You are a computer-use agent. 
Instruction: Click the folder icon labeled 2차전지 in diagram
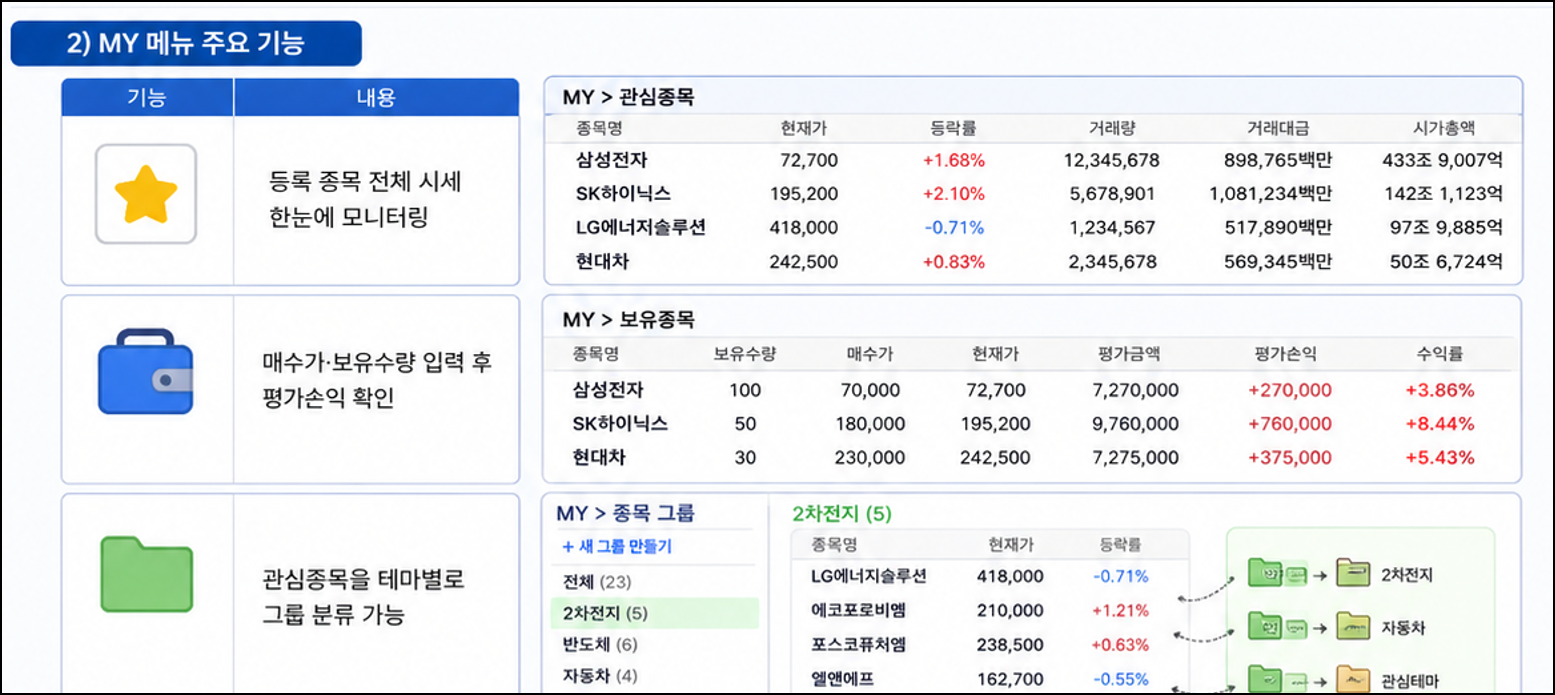coord(1355,575)
